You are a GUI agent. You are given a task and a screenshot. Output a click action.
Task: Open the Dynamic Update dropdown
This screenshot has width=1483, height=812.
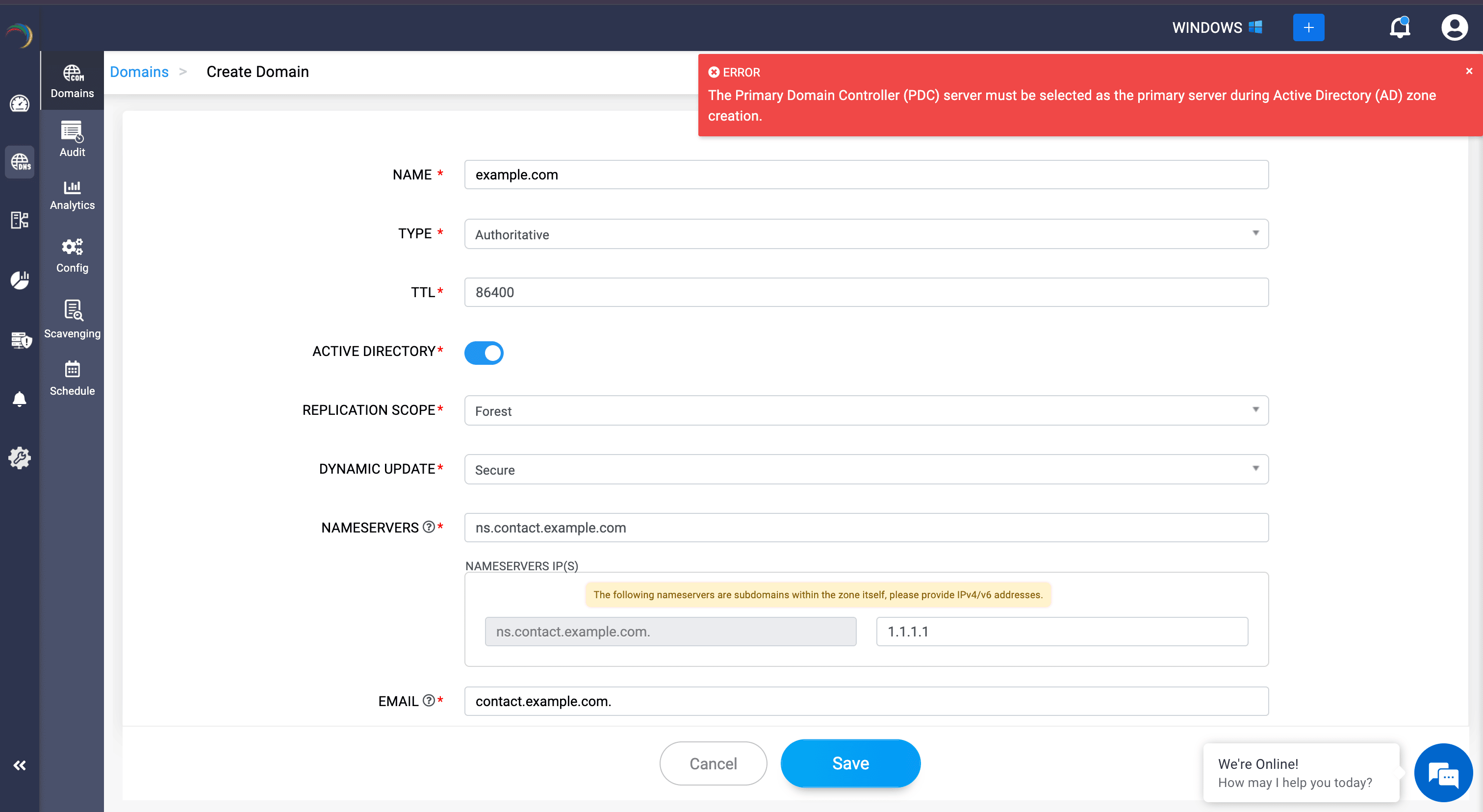(x=866, y=470)
